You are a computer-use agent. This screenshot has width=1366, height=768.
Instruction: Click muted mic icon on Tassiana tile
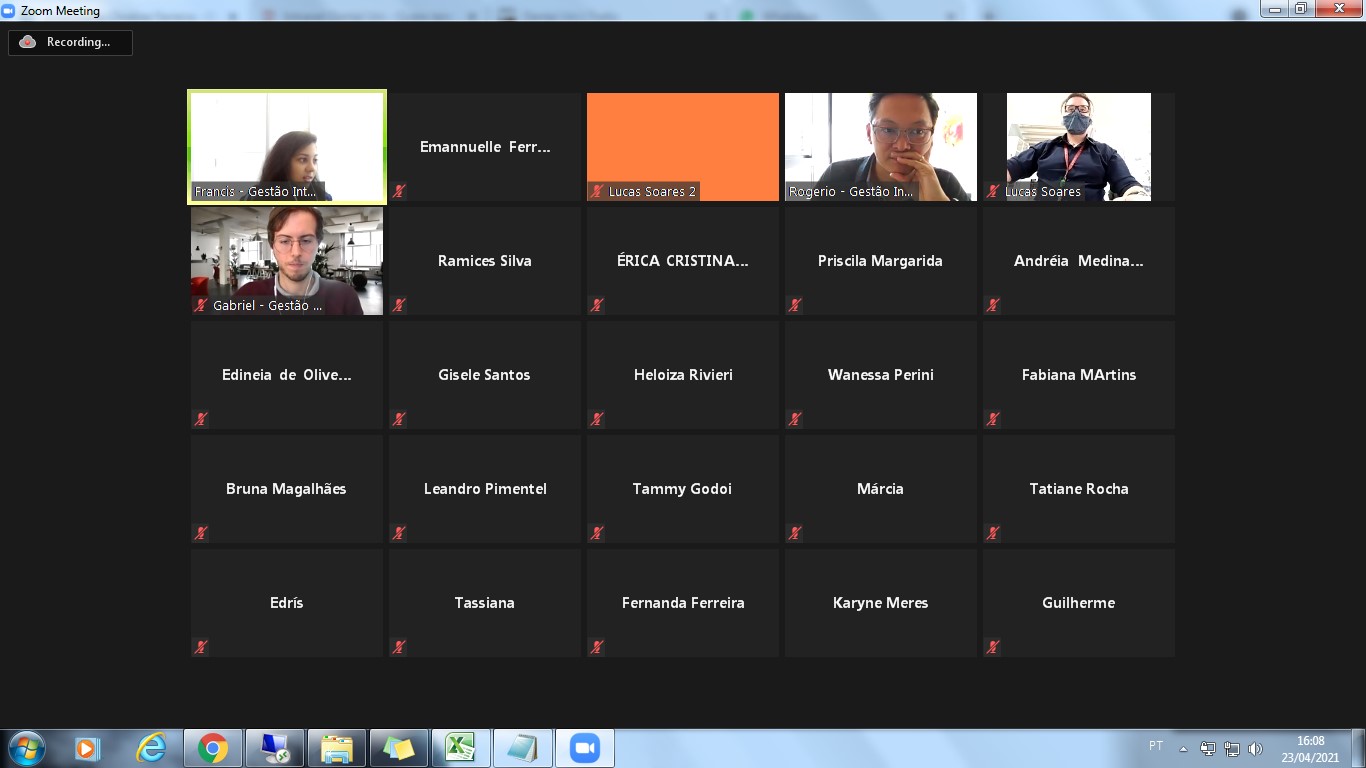399,647
